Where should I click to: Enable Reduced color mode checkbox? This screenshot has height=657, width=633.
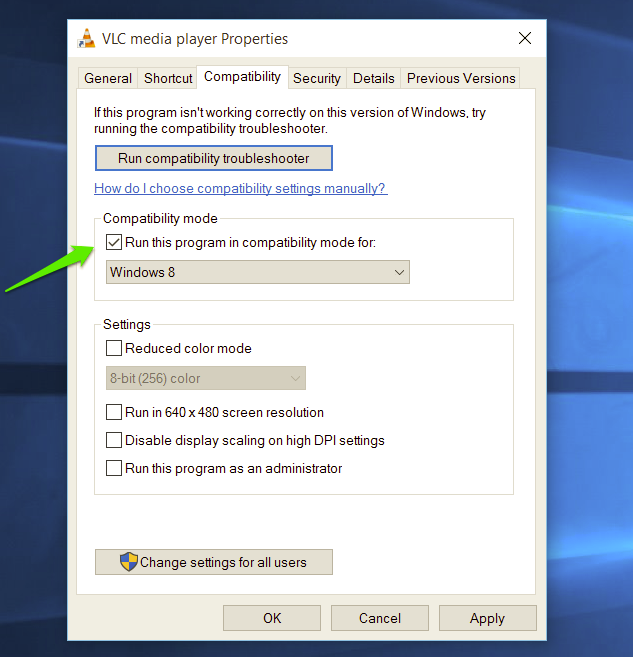click(114, 349)
